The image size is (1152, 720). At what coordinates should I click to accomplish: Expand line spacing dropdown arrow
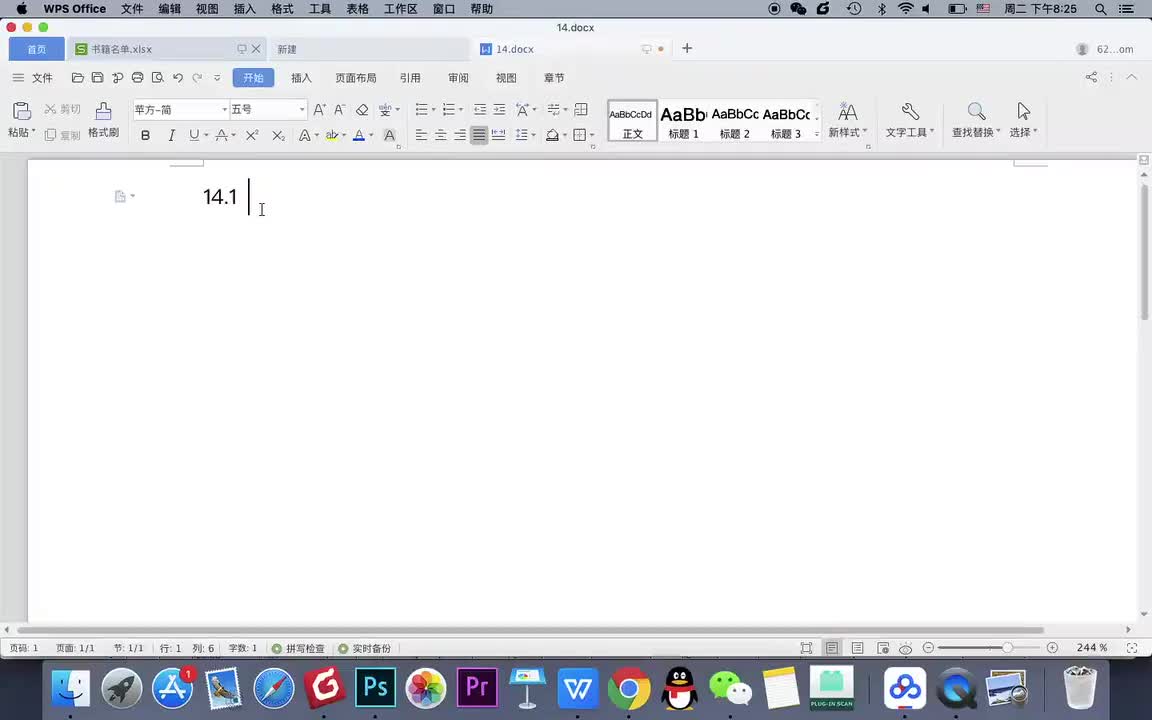coord(533,135)
